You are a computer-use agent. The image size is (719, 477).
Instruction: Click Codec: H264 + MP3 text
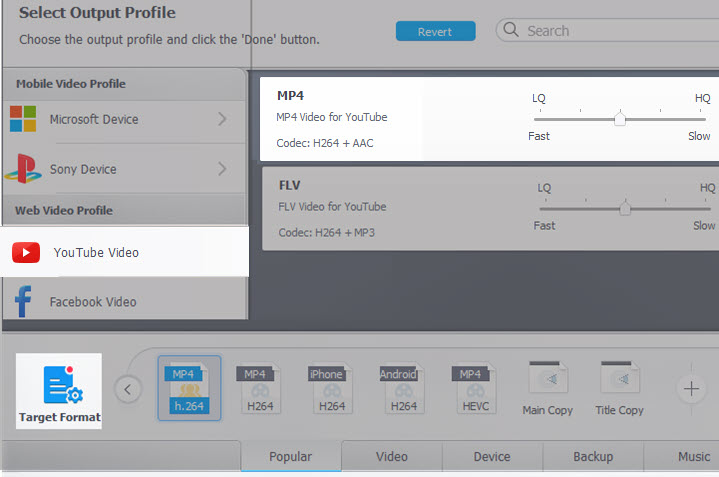[x=326, y=233]
